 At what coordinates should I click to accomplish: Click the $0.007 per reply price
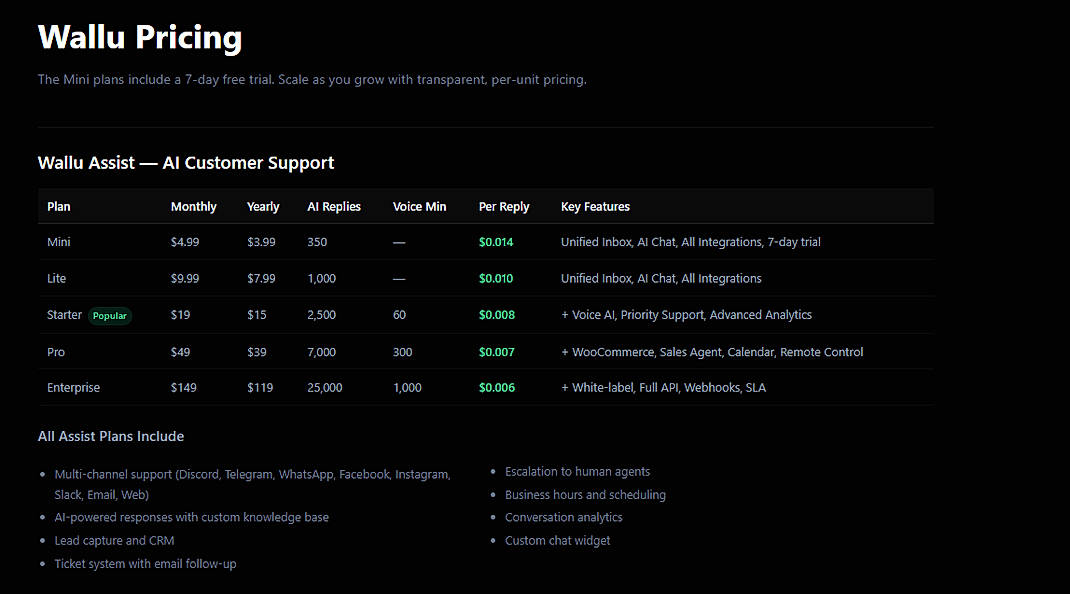(497, 352)
